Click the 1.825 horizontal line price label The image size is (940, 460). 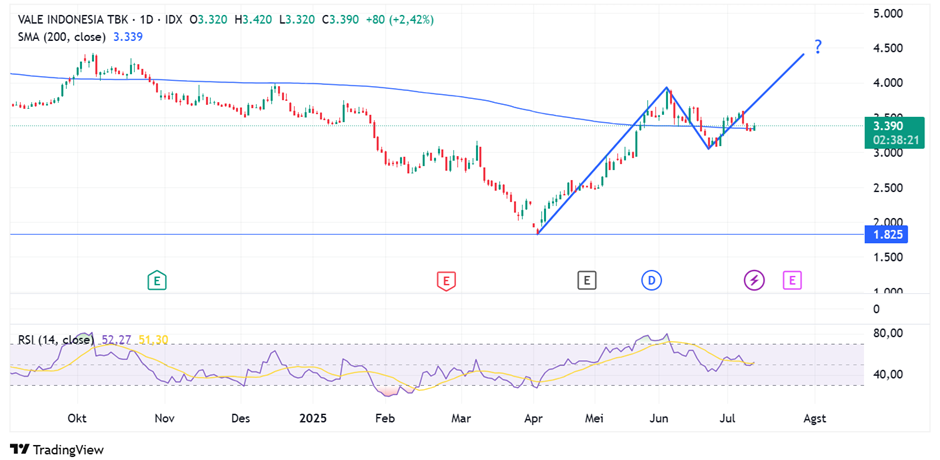tap(889, 235)
